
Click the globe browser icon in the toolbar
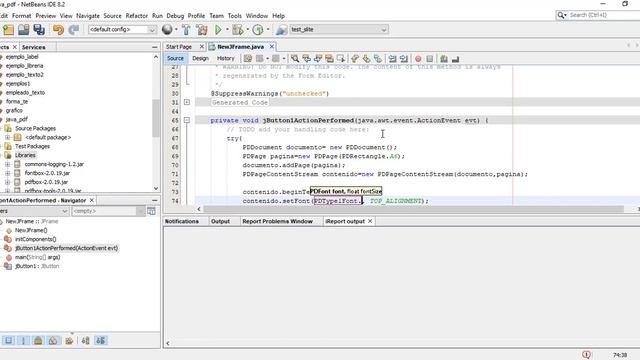click(167, 29)
